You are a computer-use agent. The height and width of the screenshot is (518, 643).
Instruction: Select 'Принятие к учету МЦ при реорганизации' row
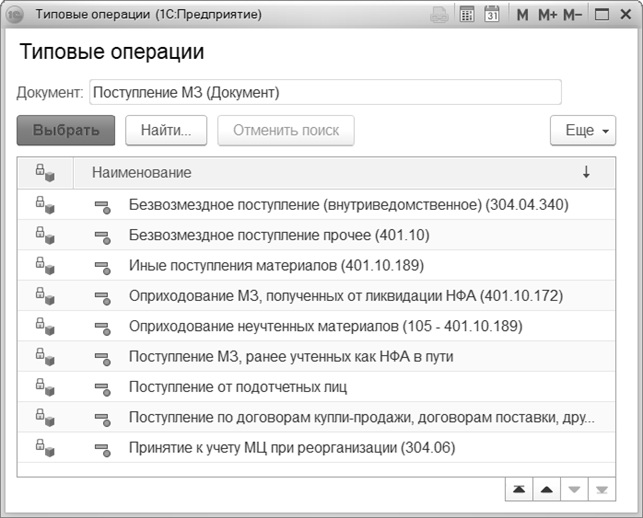(292, 447)
